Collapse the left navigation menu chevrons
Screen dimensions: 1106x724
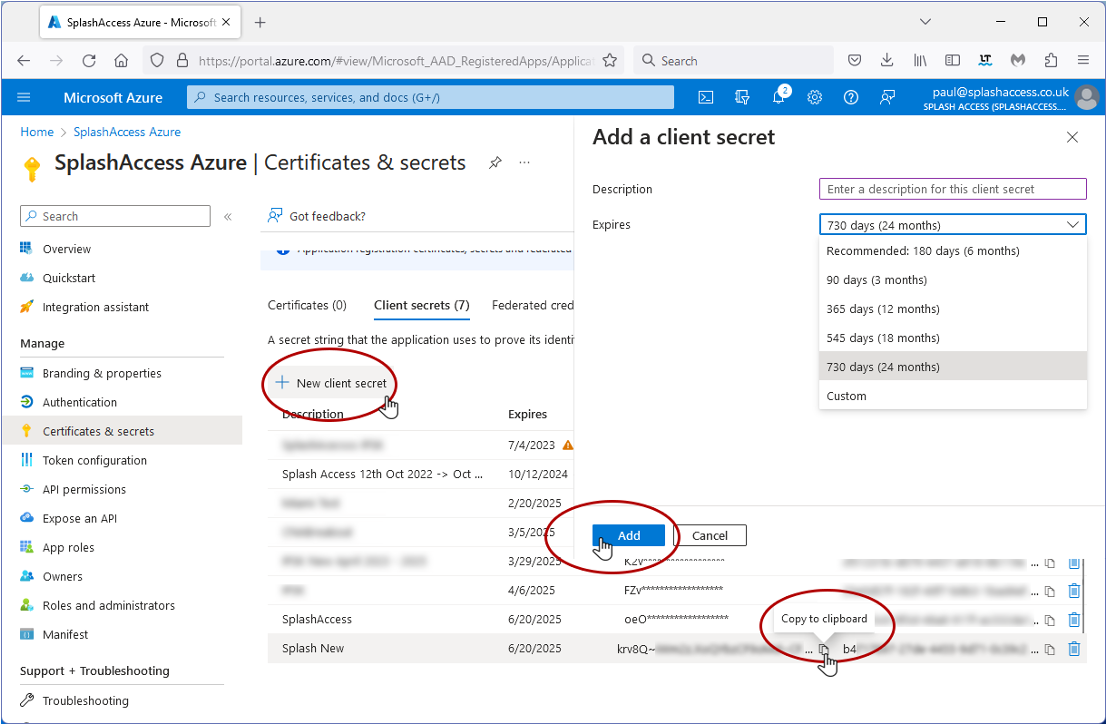pos(228,217)
